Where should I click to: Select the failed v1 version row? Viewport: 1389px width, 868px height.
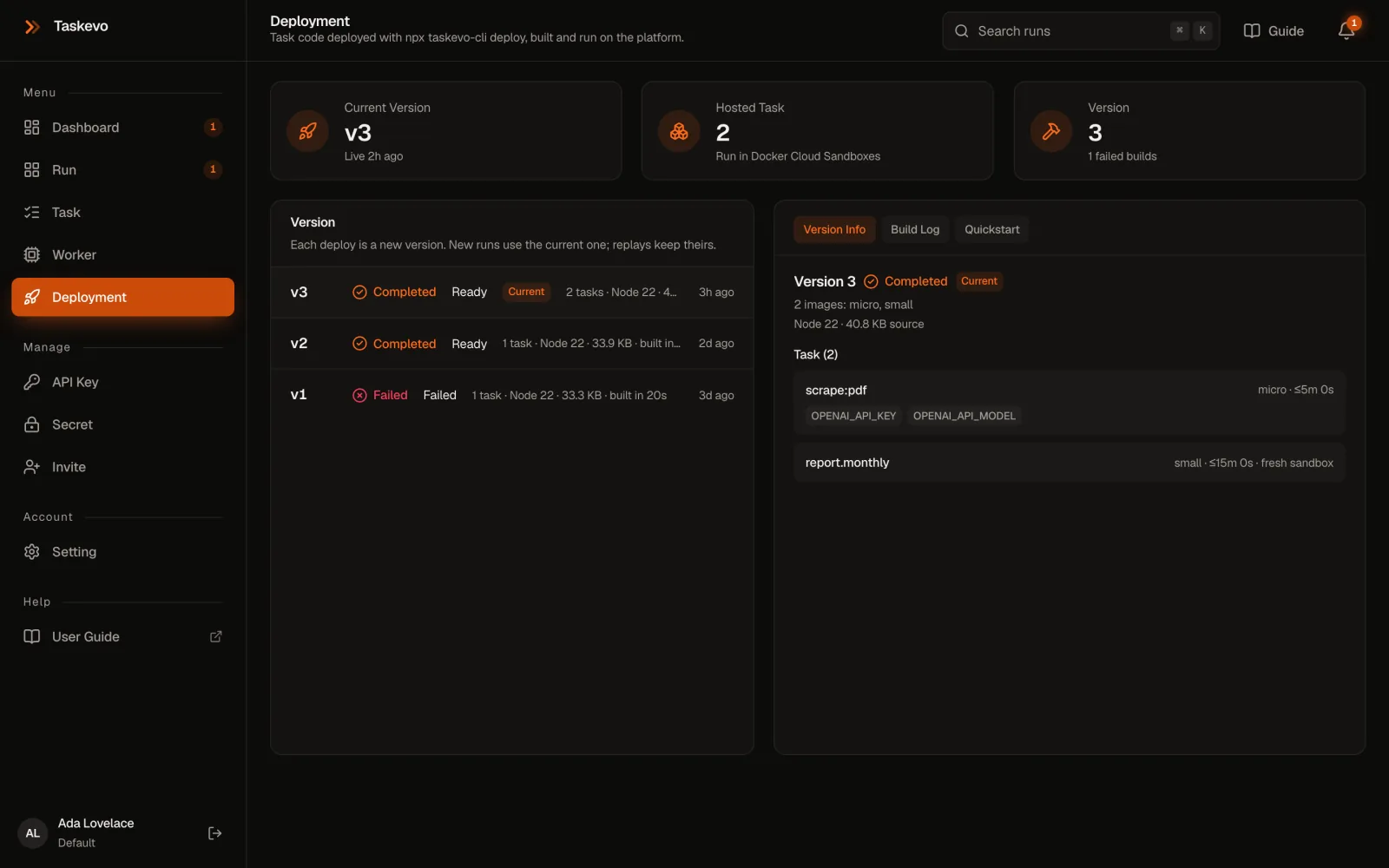pos(512,395)
